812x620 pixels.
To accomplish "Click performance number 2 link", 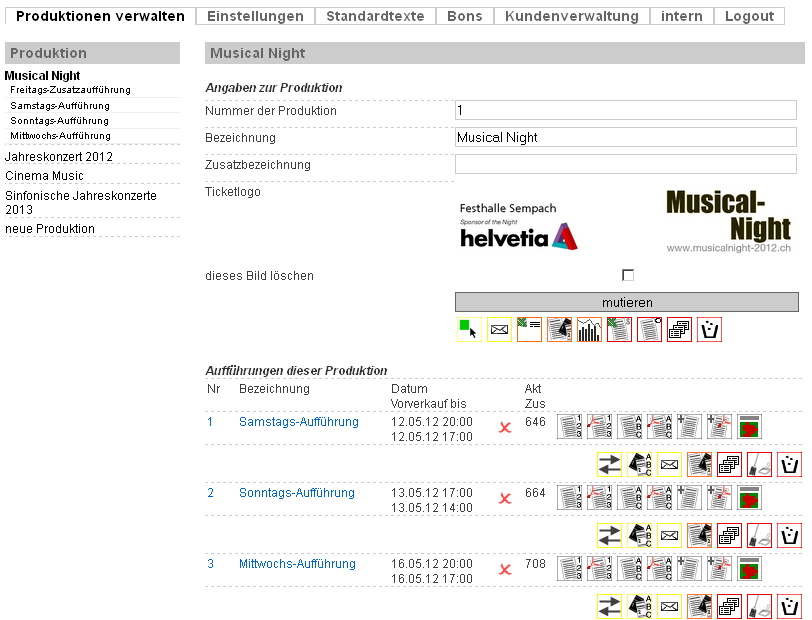I will (210, 493).
